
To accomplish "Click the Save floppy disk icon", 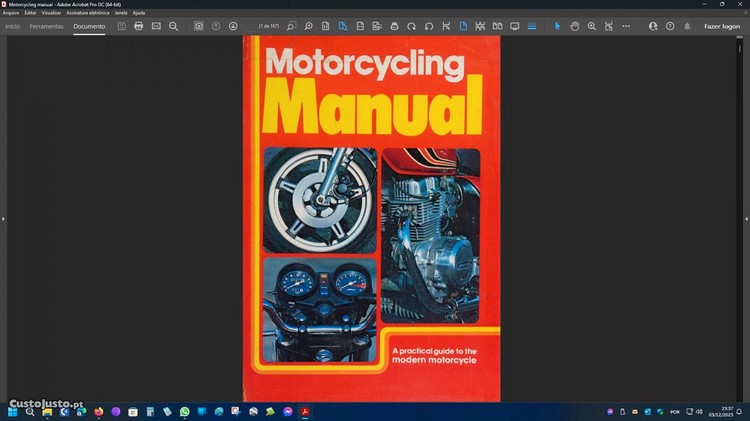I will tap(122, 26).
